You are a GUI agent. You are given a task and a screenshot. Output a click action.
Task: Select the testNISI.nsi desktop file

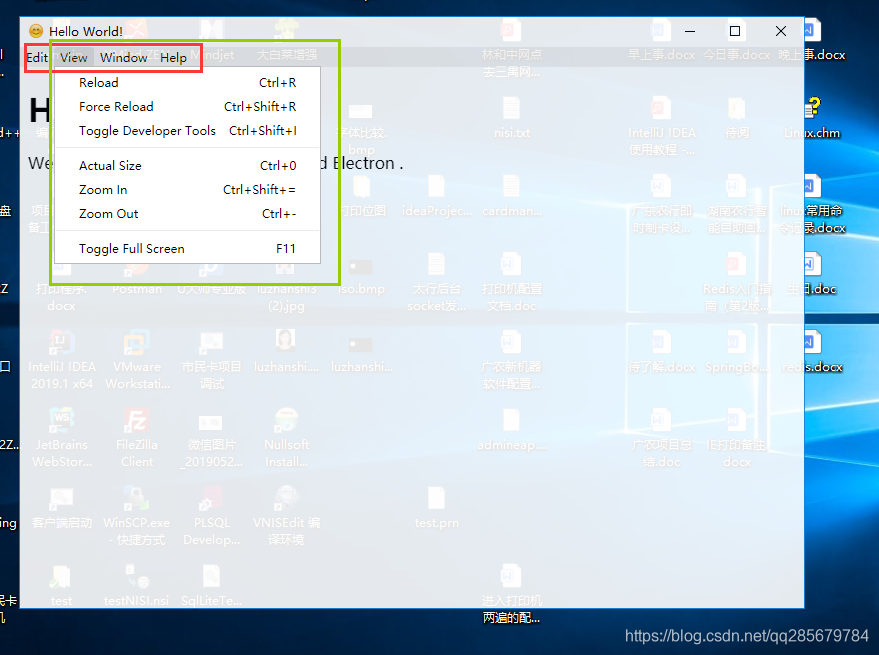pos(136,585)
